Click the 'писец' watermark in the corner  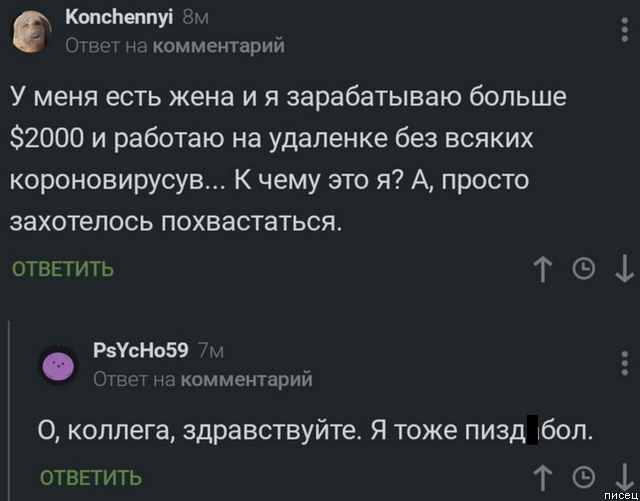tap(617, 493)
